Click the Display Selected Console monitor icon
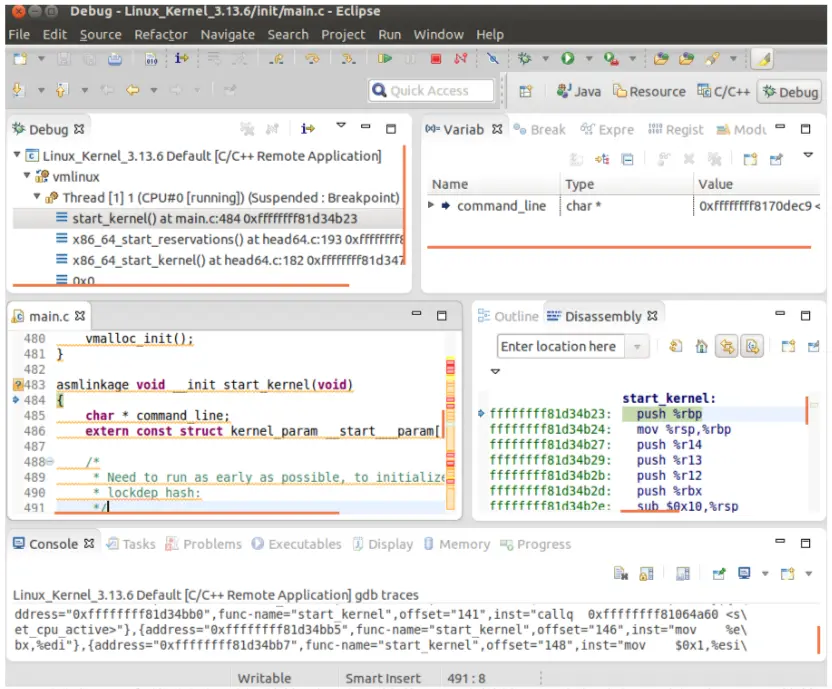The image size is (832, 689). point(744,573)
